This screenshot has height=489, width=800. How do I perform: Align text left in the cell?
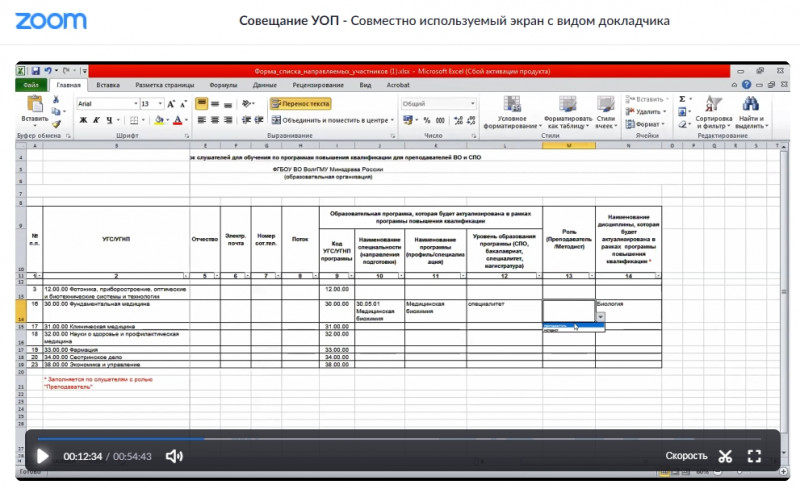pos(202,120)
